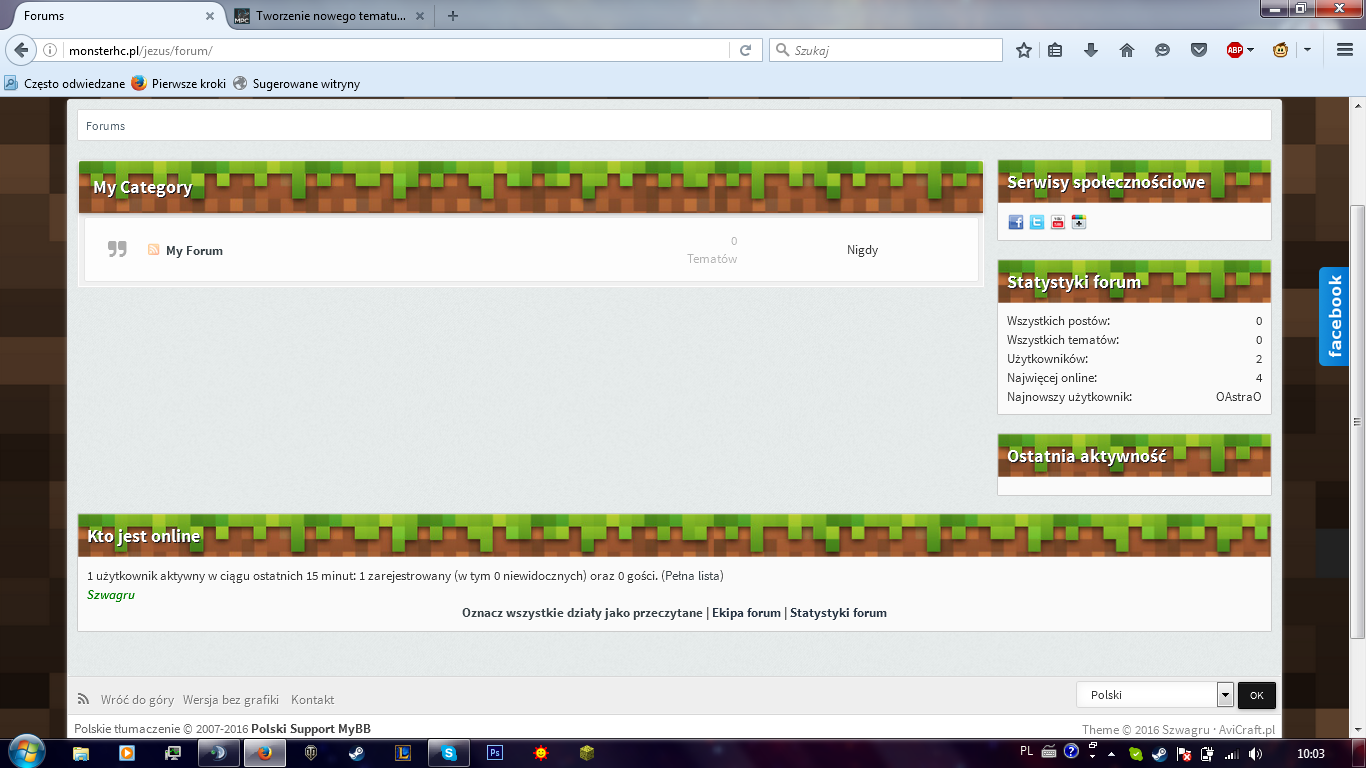Launch Photoshop from the taskbar
The image size is (1366, 768).
pyautogui.click(x=494, y=753)
